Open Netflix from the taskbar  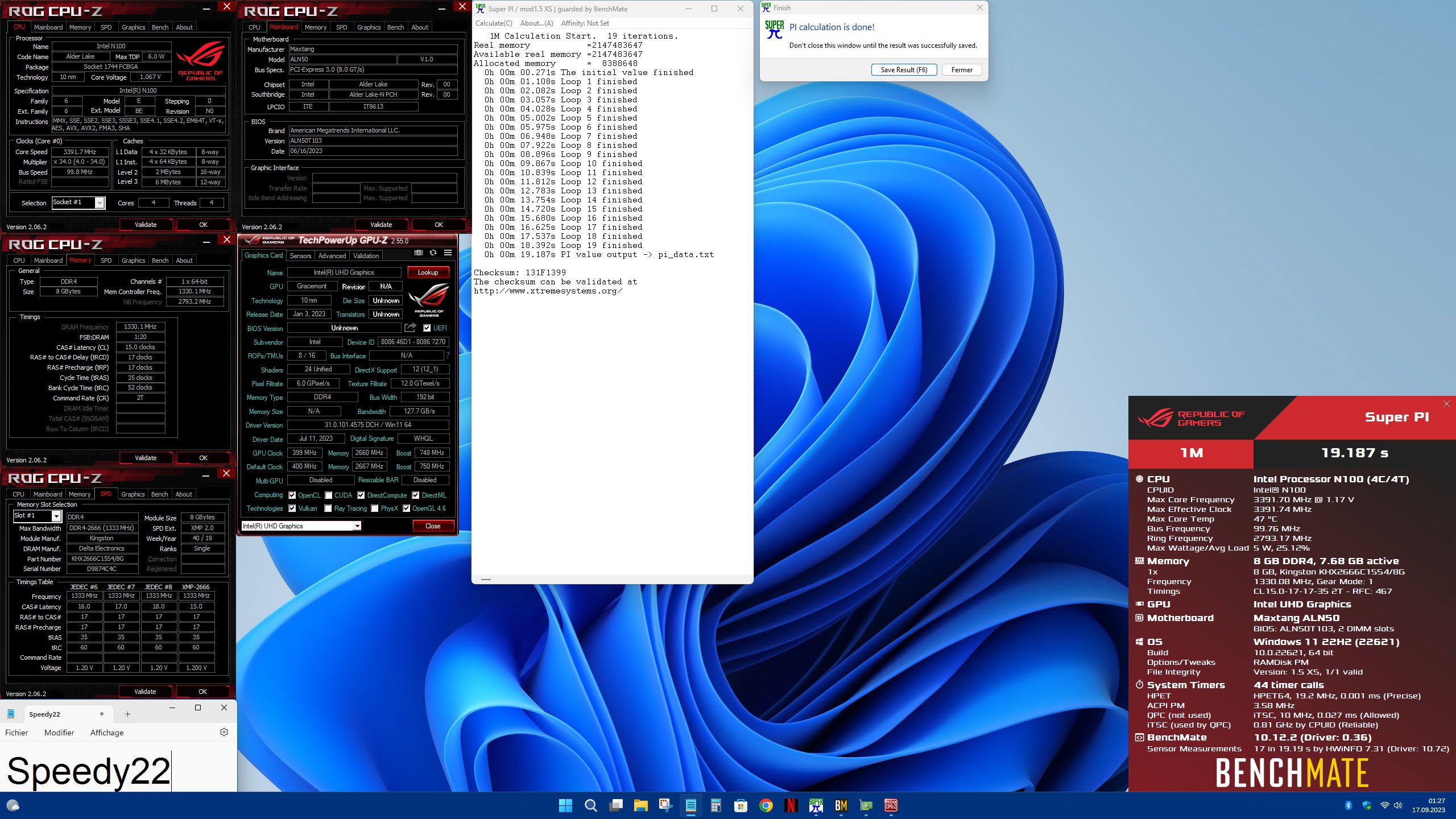[791, 805]
